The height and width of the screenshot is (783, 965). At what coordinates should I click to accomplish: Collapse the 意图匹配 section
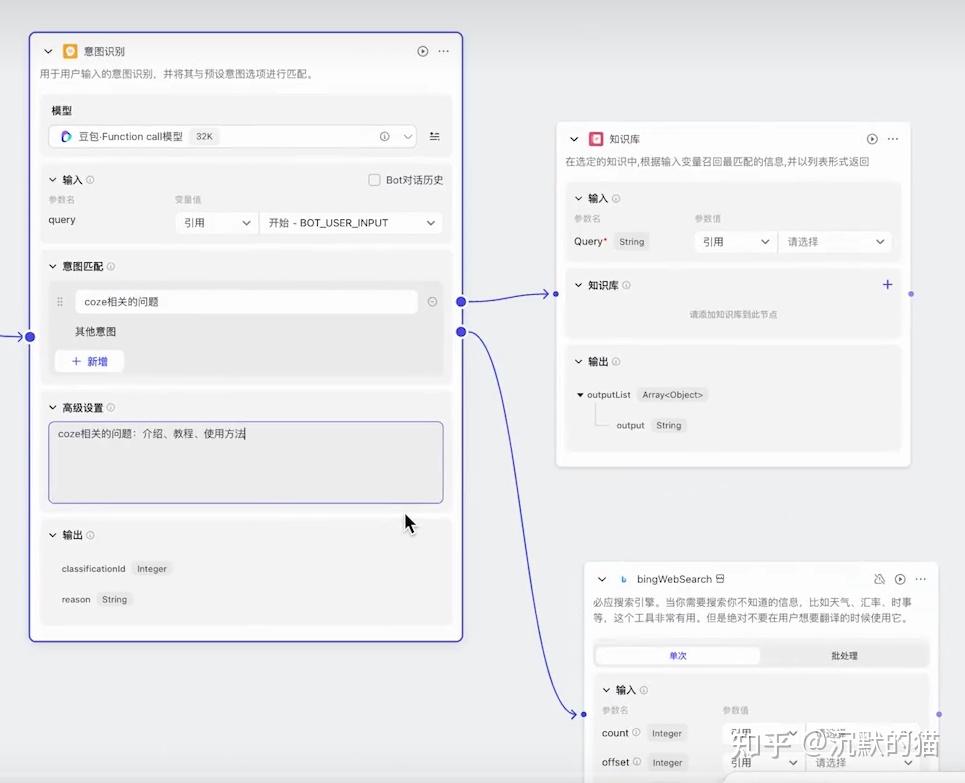coord(53,266)
